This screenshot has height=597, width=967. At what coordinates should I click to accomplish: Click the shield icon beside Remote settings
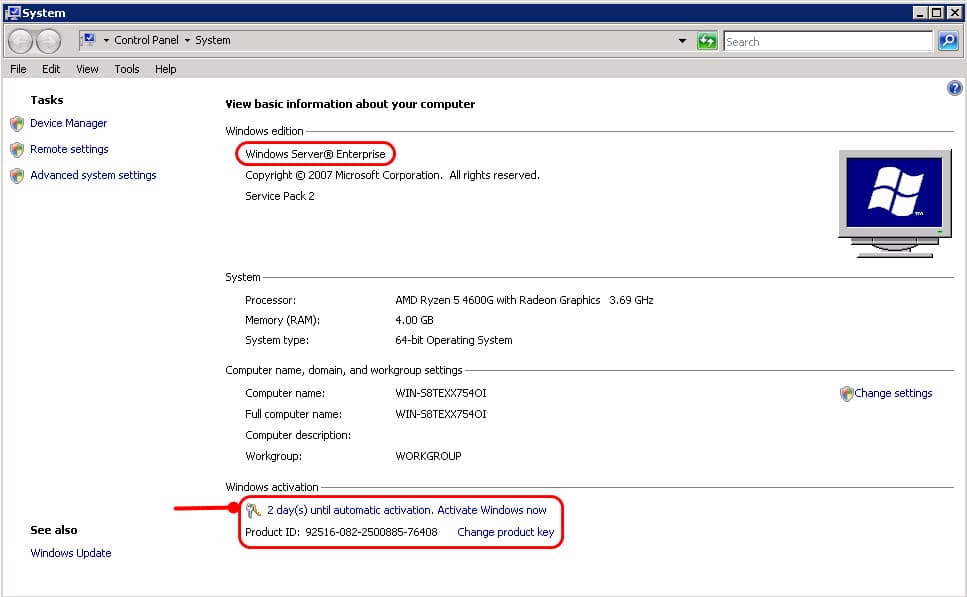(x=17, y=150)
